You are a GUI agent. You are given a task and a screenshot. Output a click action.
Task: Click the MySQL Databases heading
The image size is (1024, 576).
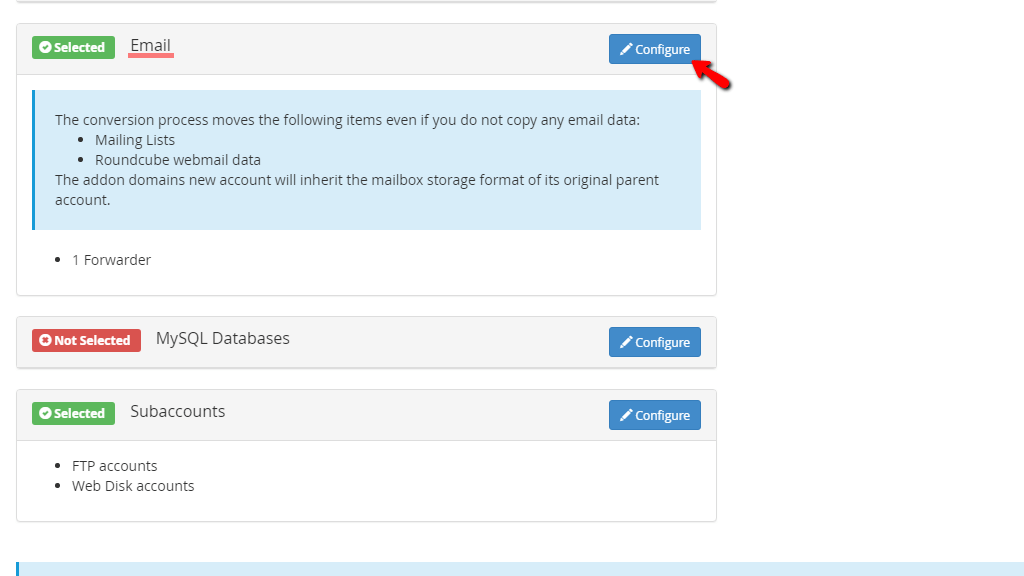pyautogui.click(x=223, y=338)
